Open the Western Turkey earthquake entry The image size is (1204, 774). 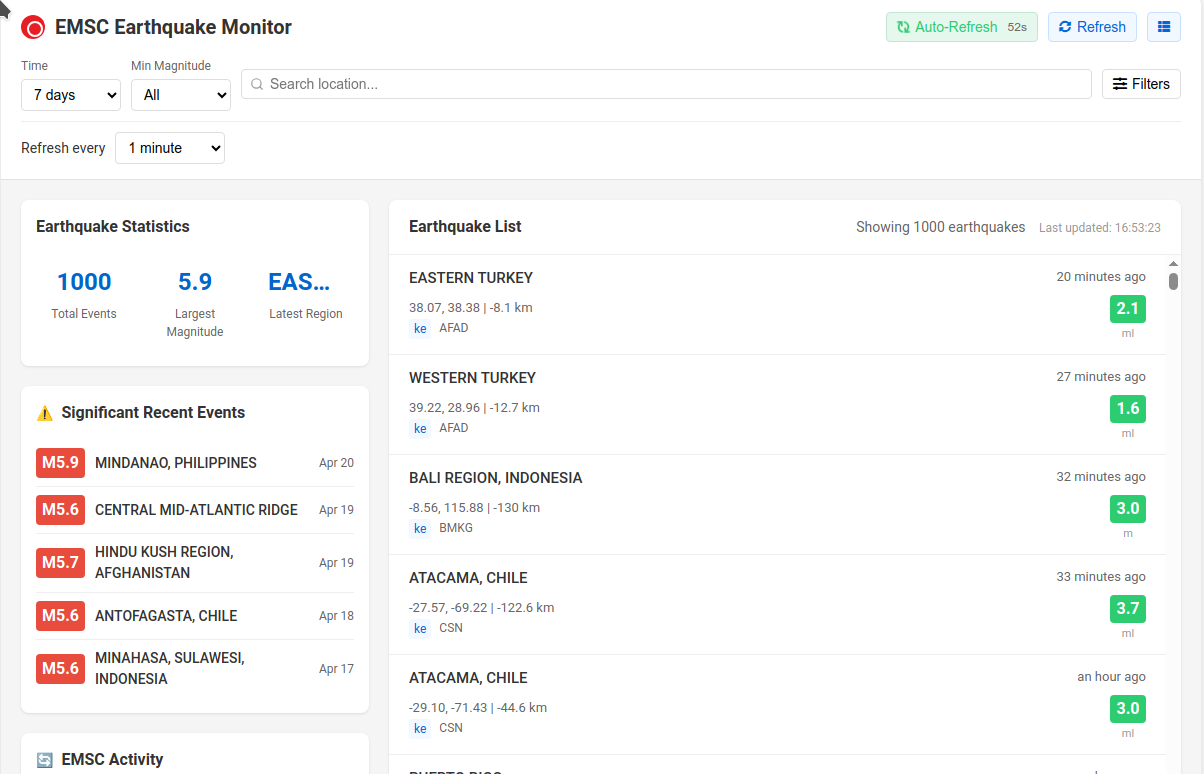point(472,378)
